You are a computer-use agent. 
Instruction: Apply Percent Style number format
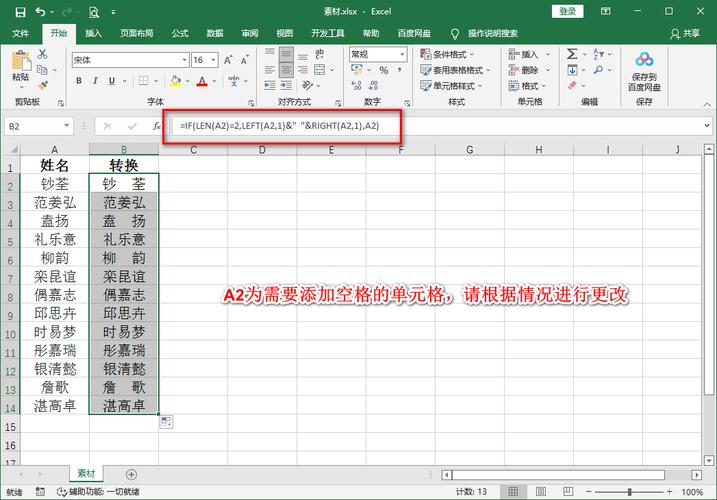[384, 70]
